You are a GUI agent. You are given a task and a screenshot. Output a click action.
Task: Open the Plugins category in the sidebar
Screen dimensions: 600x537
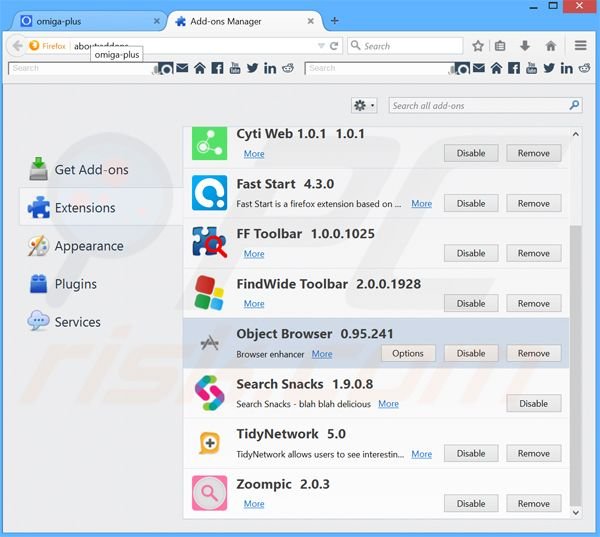point(76,284)
